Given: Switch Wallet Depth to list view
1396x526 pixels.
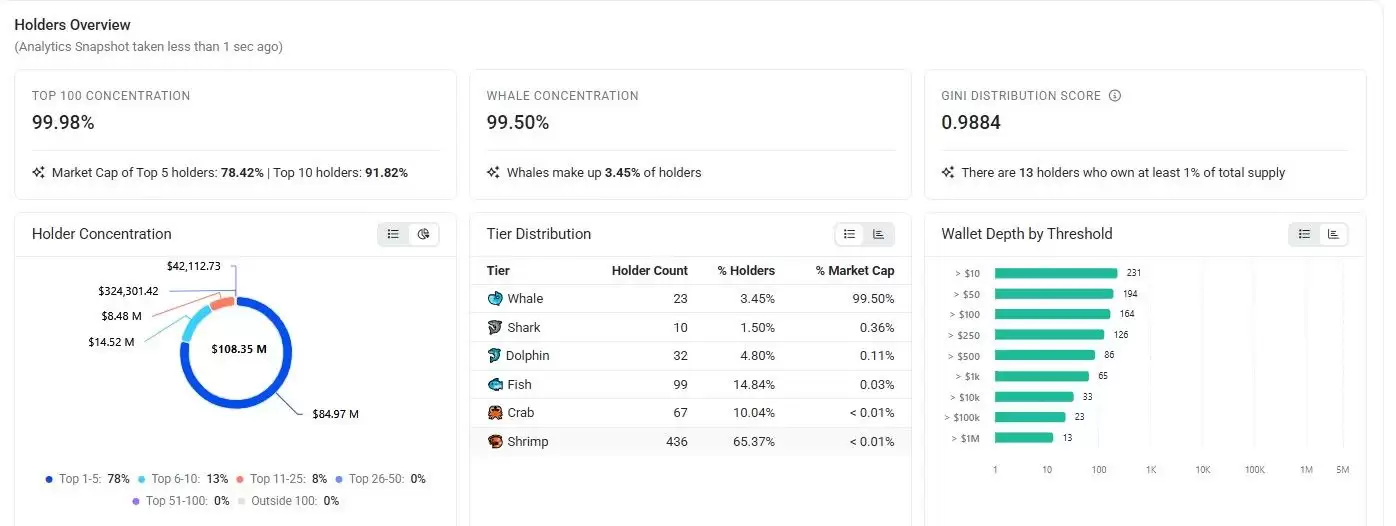Looking at the screenshot, I should click(1304, 234).
